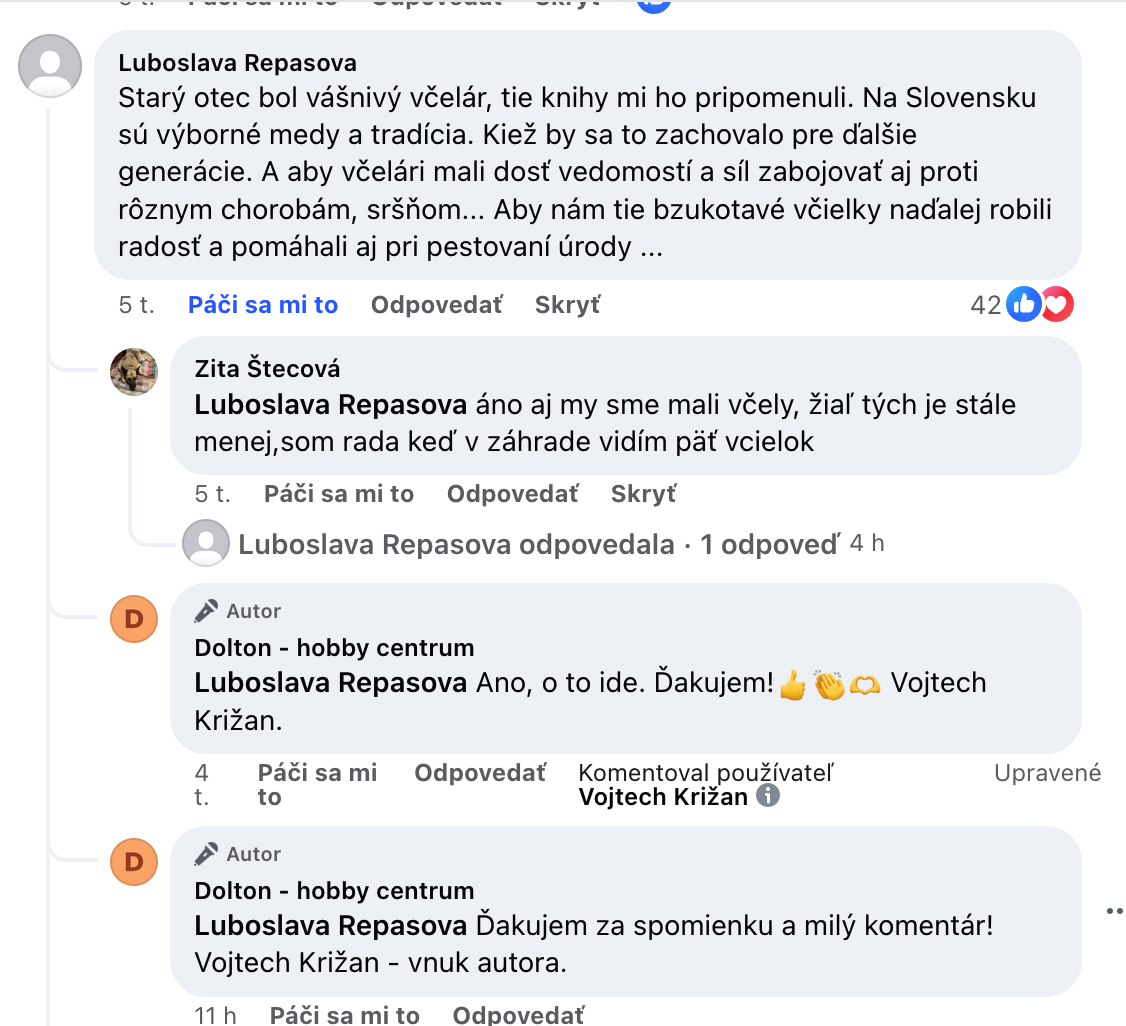
Task: Click small avatar beside Luboslava Repasova odpovedala
Action: pyautogui.click(x=206, y=543)
